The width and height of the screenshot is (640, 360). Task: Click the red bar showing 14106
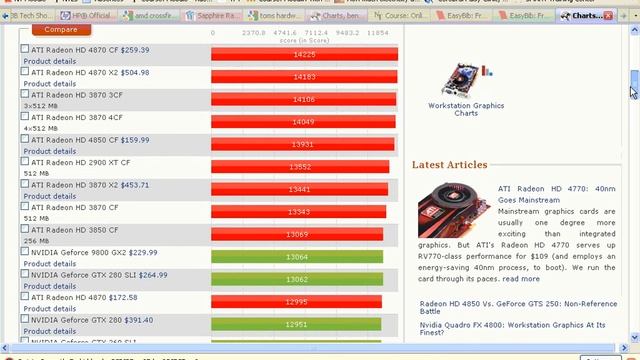click(304, 99)
